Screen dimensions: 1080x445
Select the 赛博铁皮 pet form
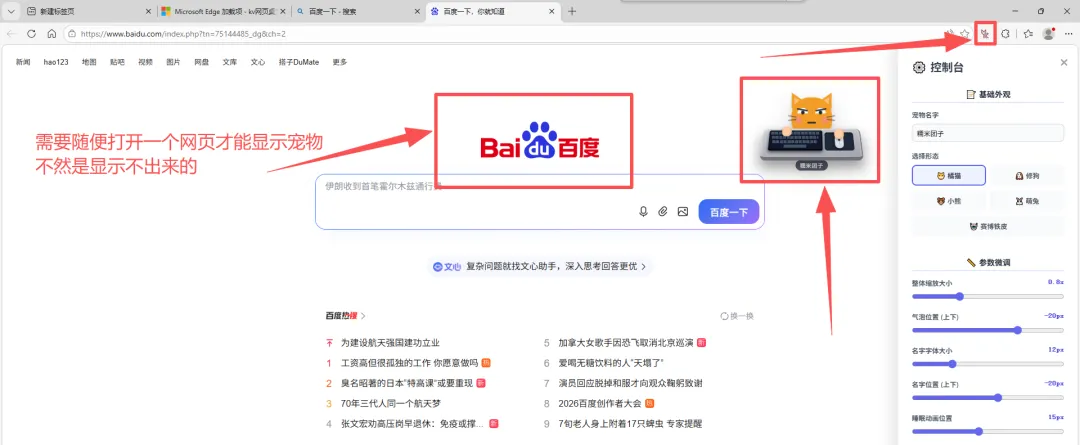[x=988, y=226]
